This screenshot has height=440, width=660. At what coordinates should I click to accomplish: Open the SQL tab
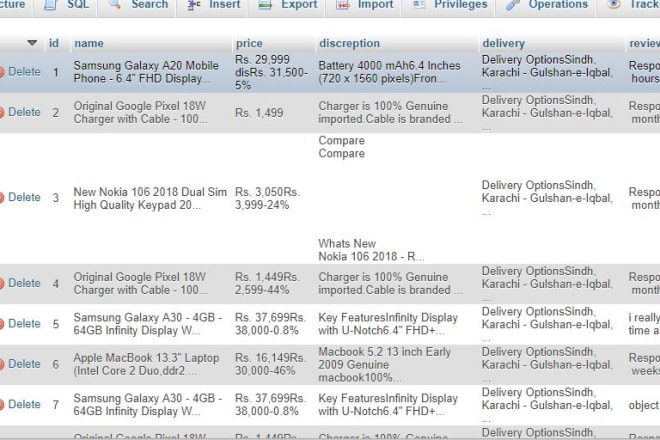66,5
